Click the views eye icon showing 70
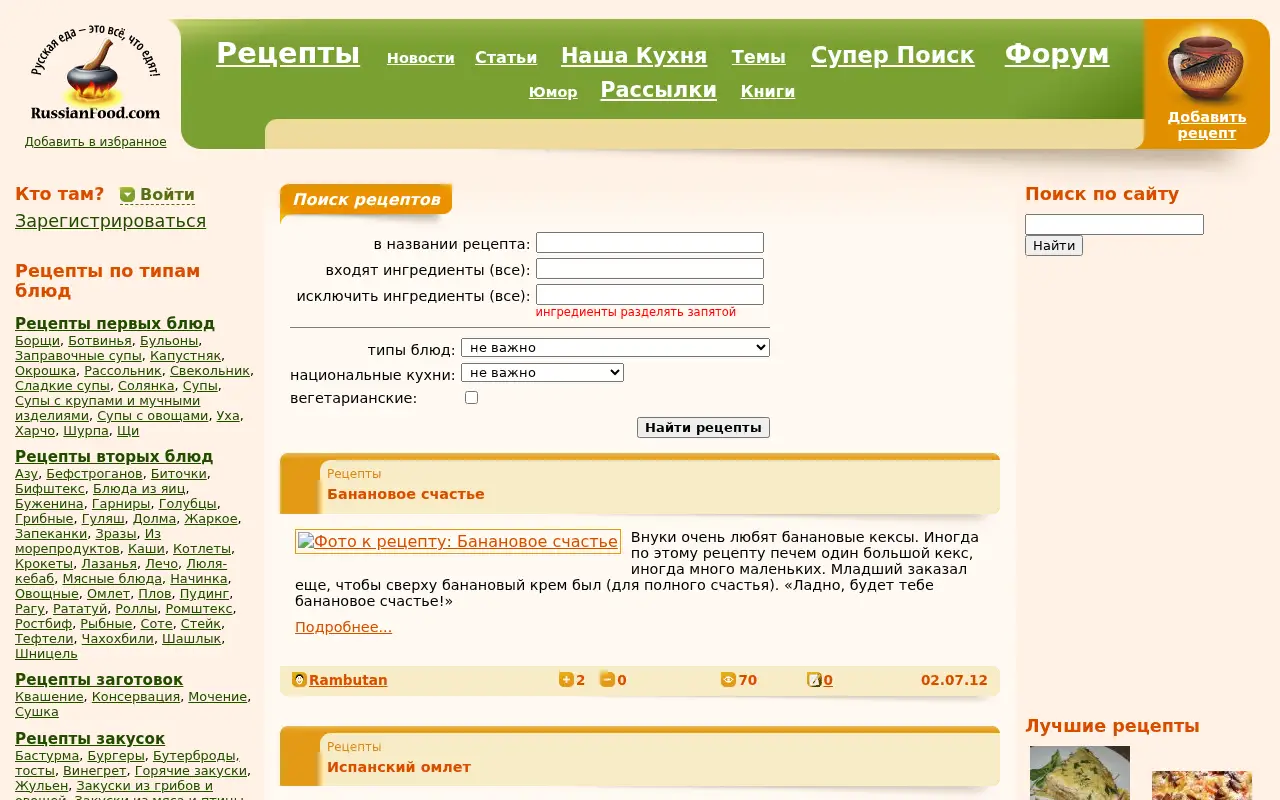Screen dimensions: 1280x800 click(728, 680)
